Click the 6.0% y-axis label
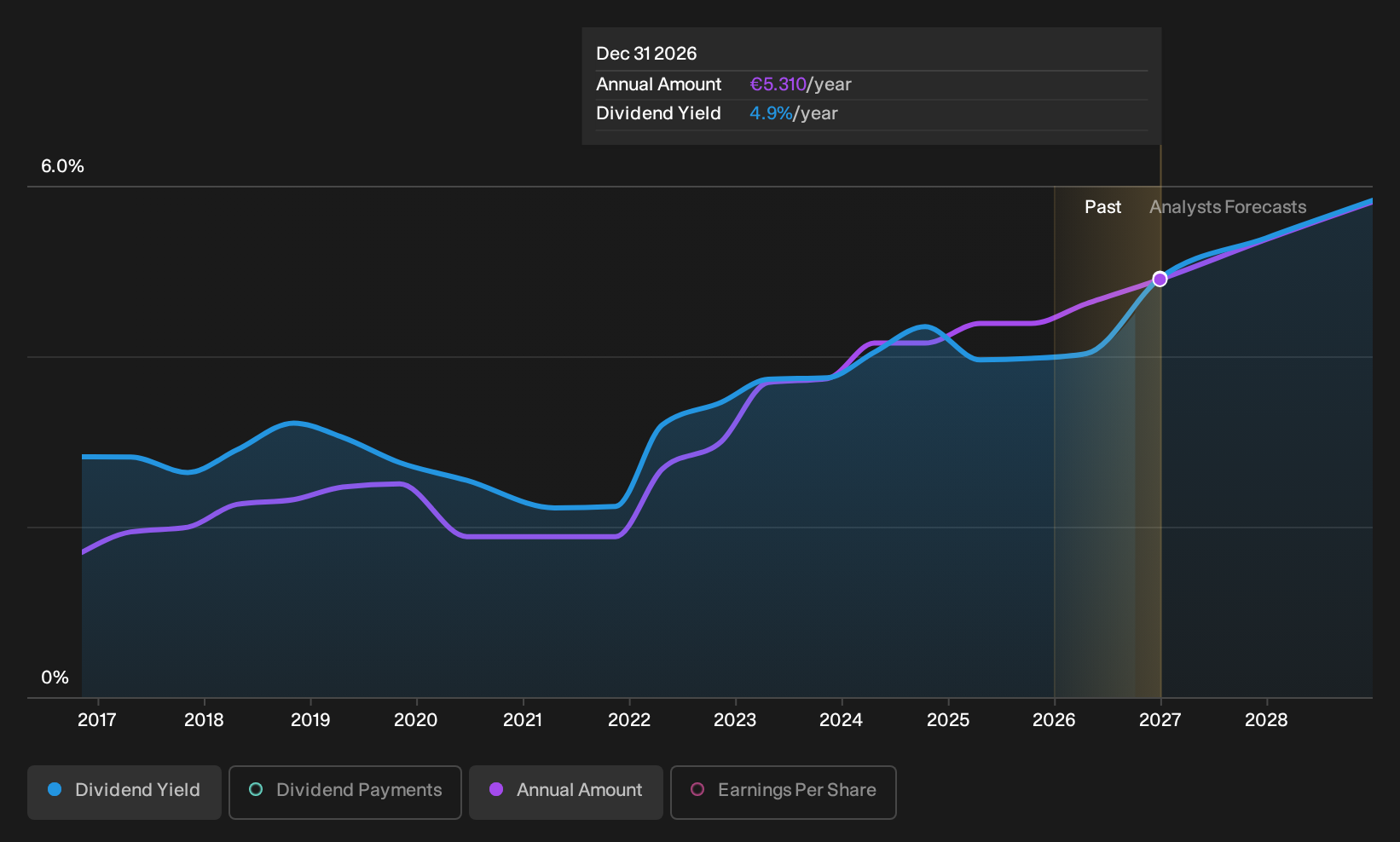The width and height of the screenshot is (1400, 842). pyautogui.click(x=63, y=166)
